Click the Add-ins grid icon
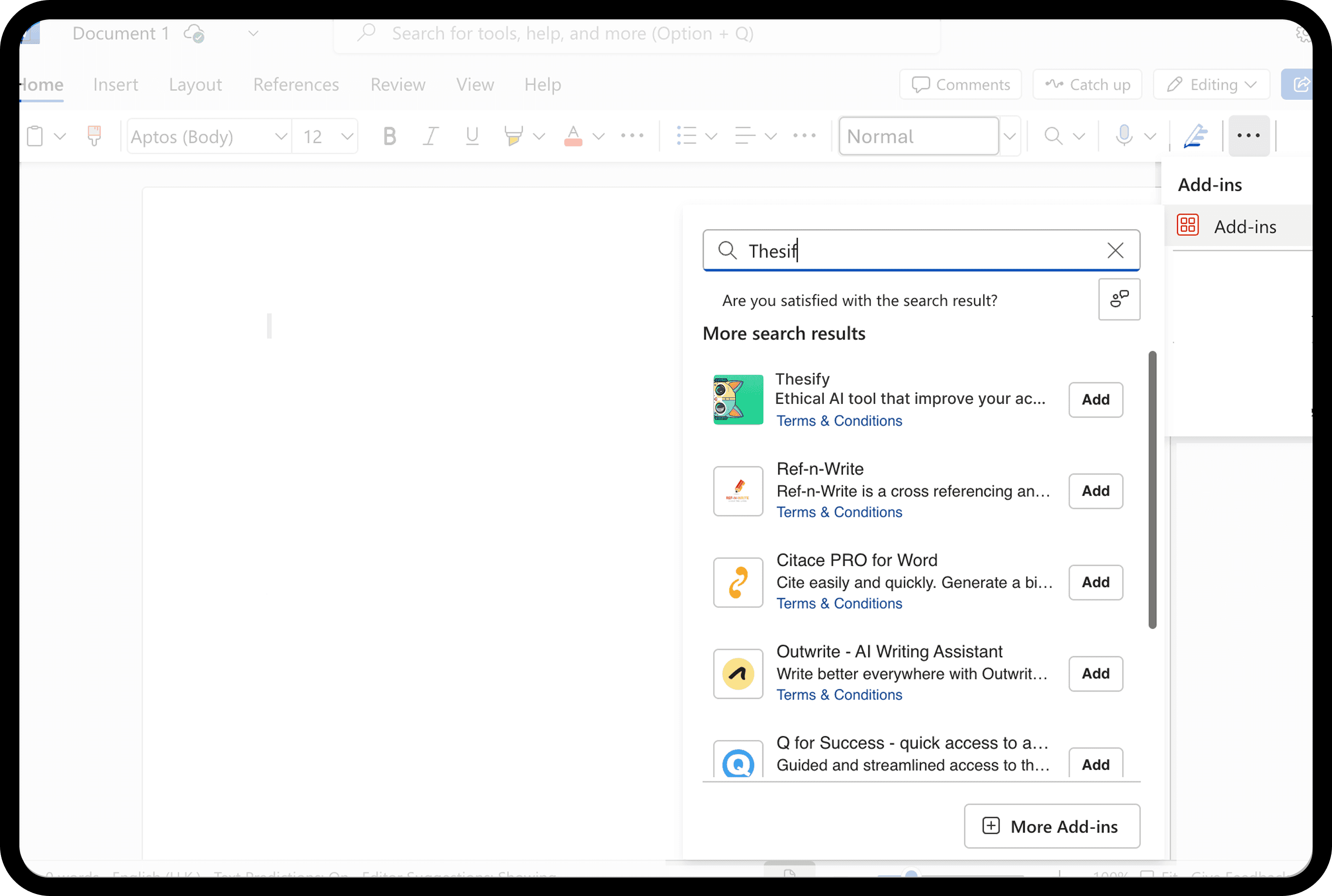The width and height of the screenshot is (1332, 896). coord(1188,225)
